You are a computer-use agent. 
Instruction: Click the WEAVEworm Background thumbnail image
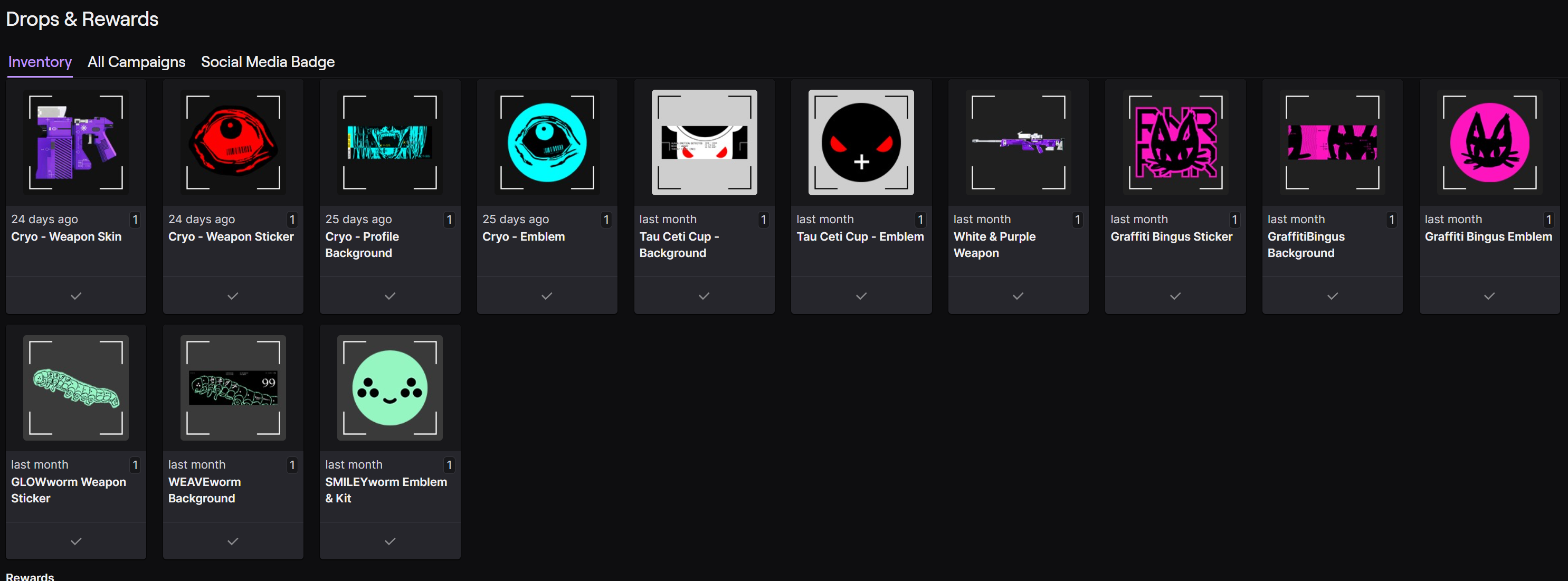pos(233,387)
